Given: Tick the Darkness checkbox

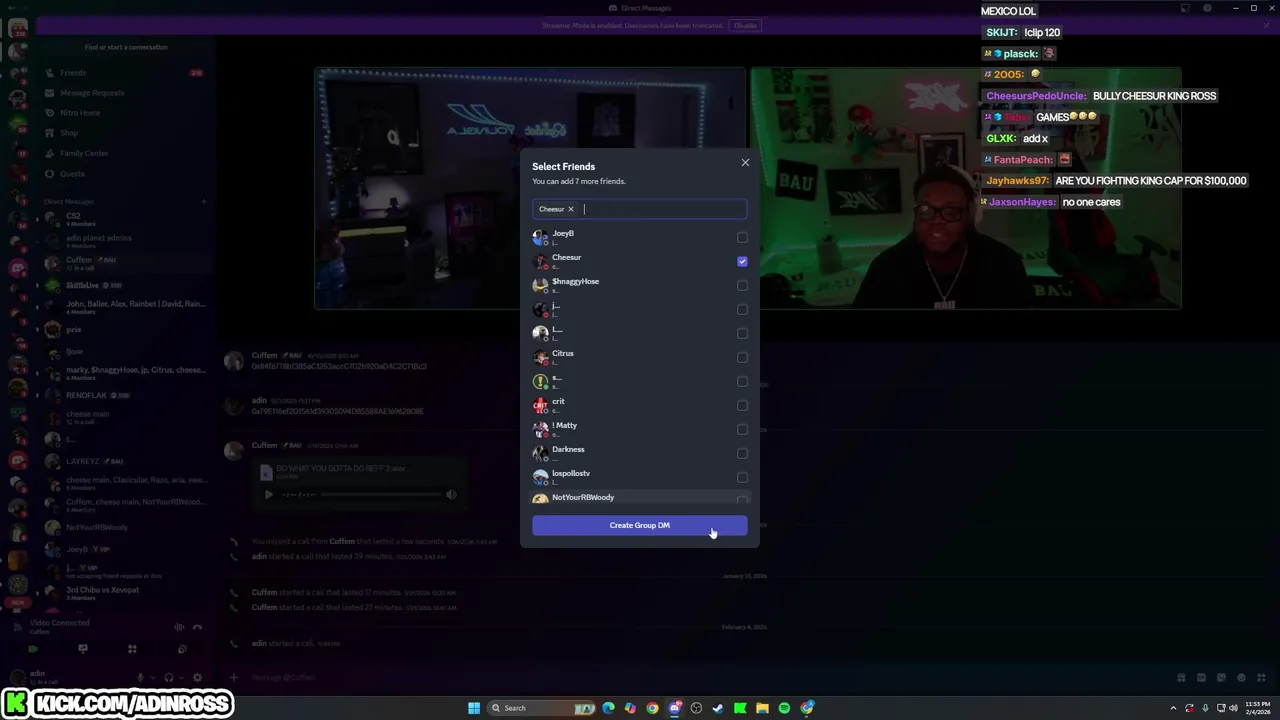Looking at the screenshot, I should tap(742, 453).
